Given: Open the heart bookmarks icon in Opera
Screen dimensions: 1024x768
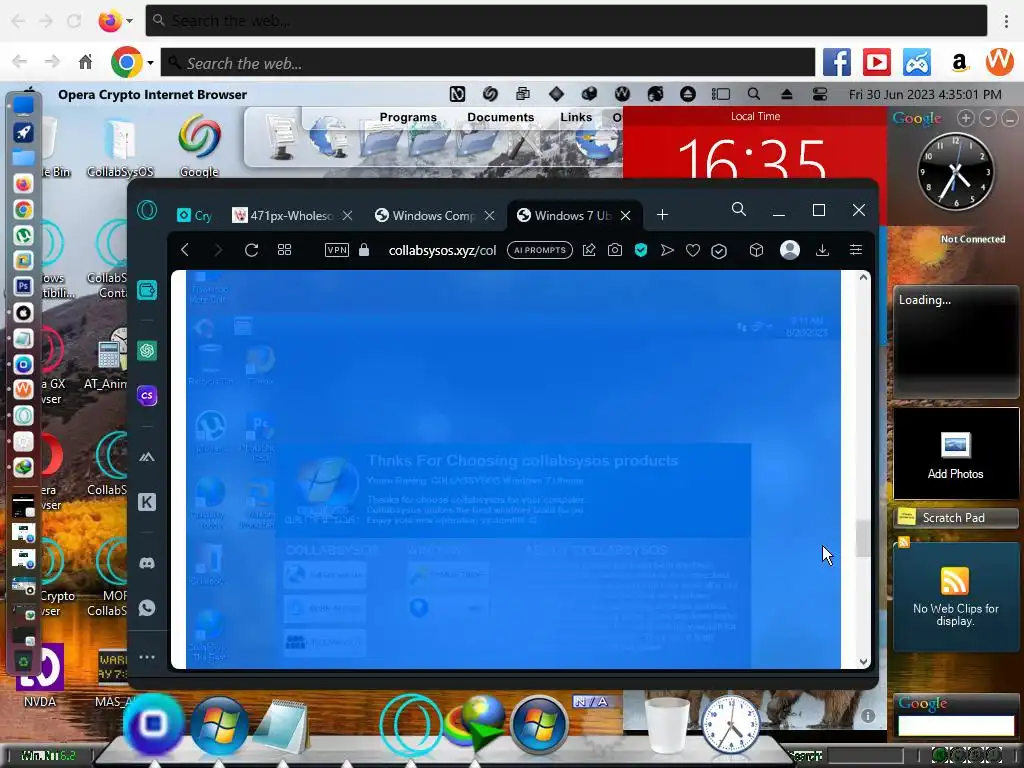Looking at the screenshot, I should point(693,251).
